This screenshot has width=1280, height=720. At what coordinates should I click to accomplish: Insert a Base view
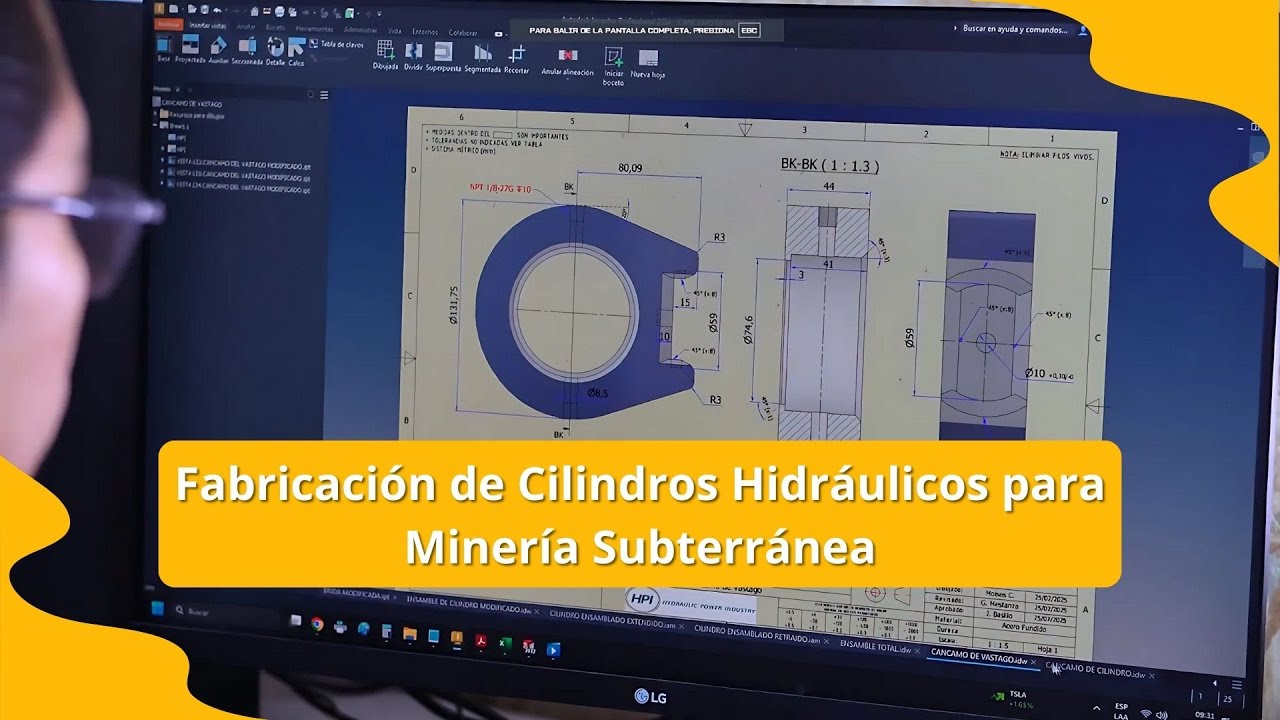pos(164,50)
